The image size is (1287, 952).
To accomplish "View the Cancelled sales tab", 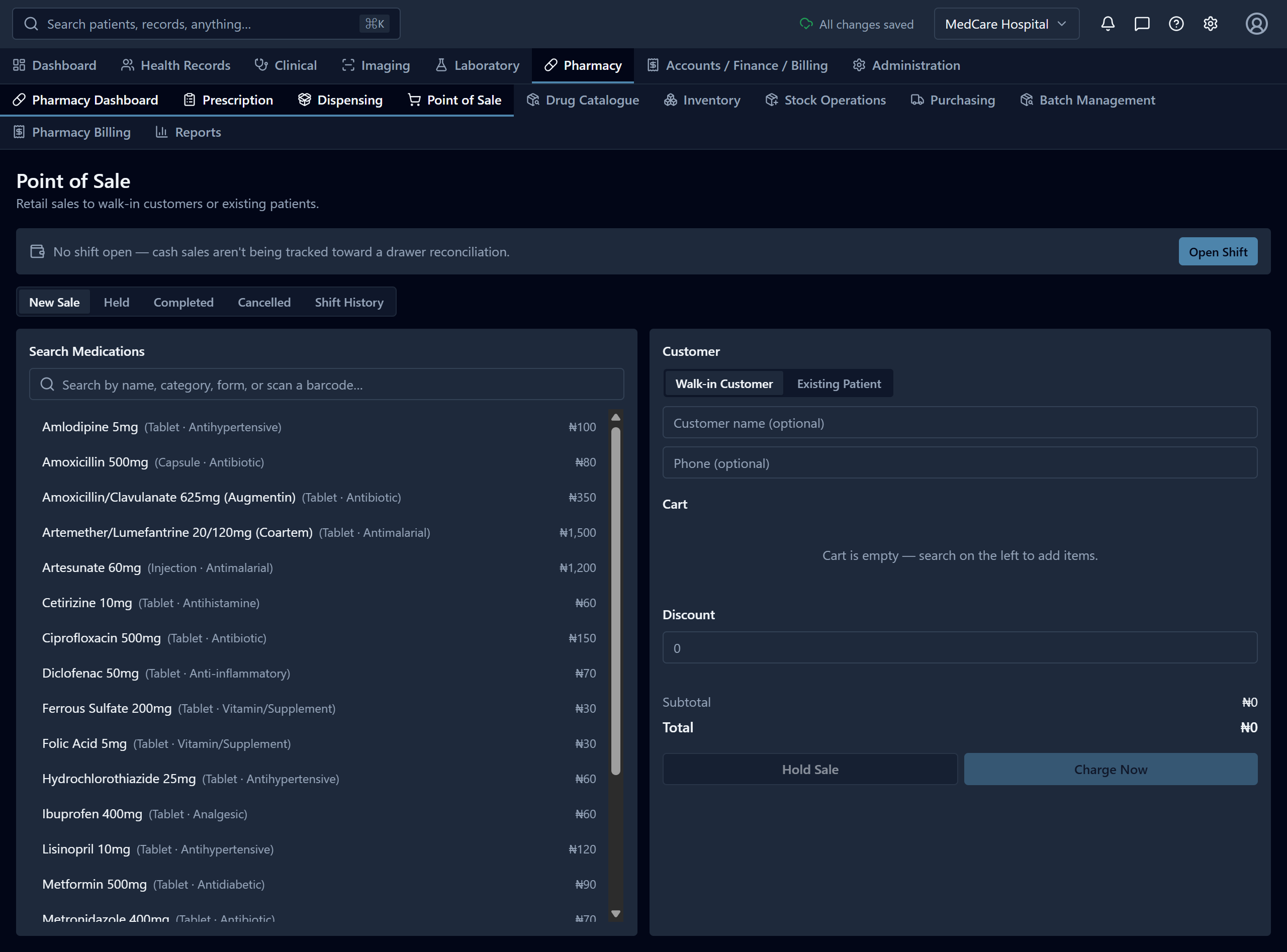I will [x=264, y=302].
